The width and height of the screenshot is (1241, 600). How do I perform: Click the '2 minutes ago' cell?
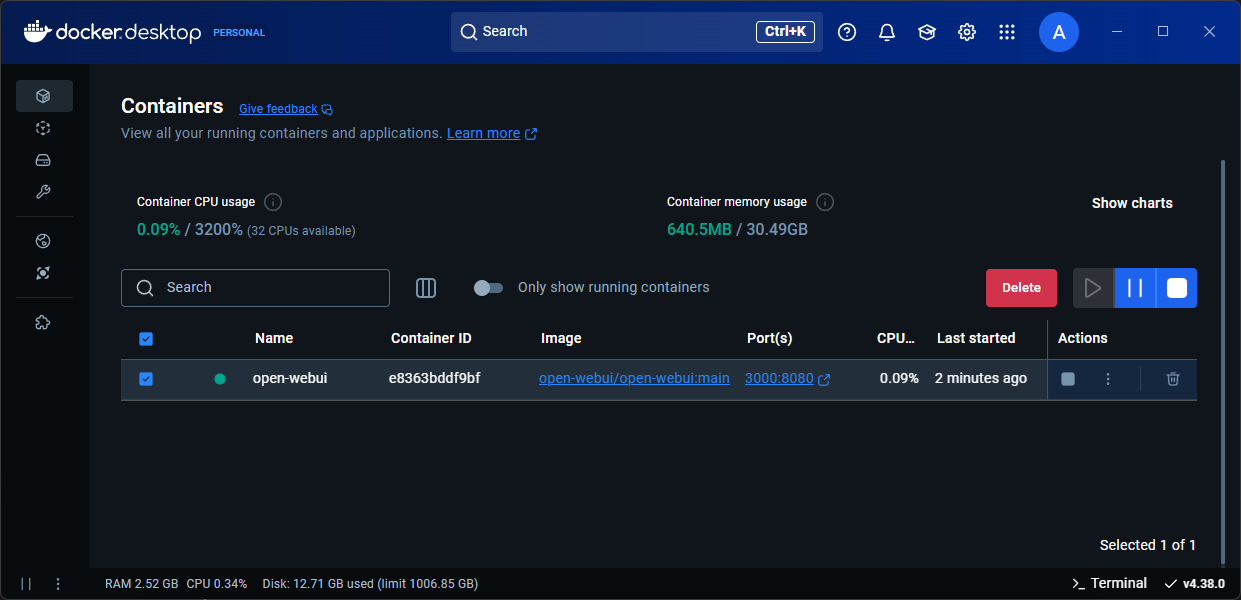pyautogui.click(x=981, y=378)
